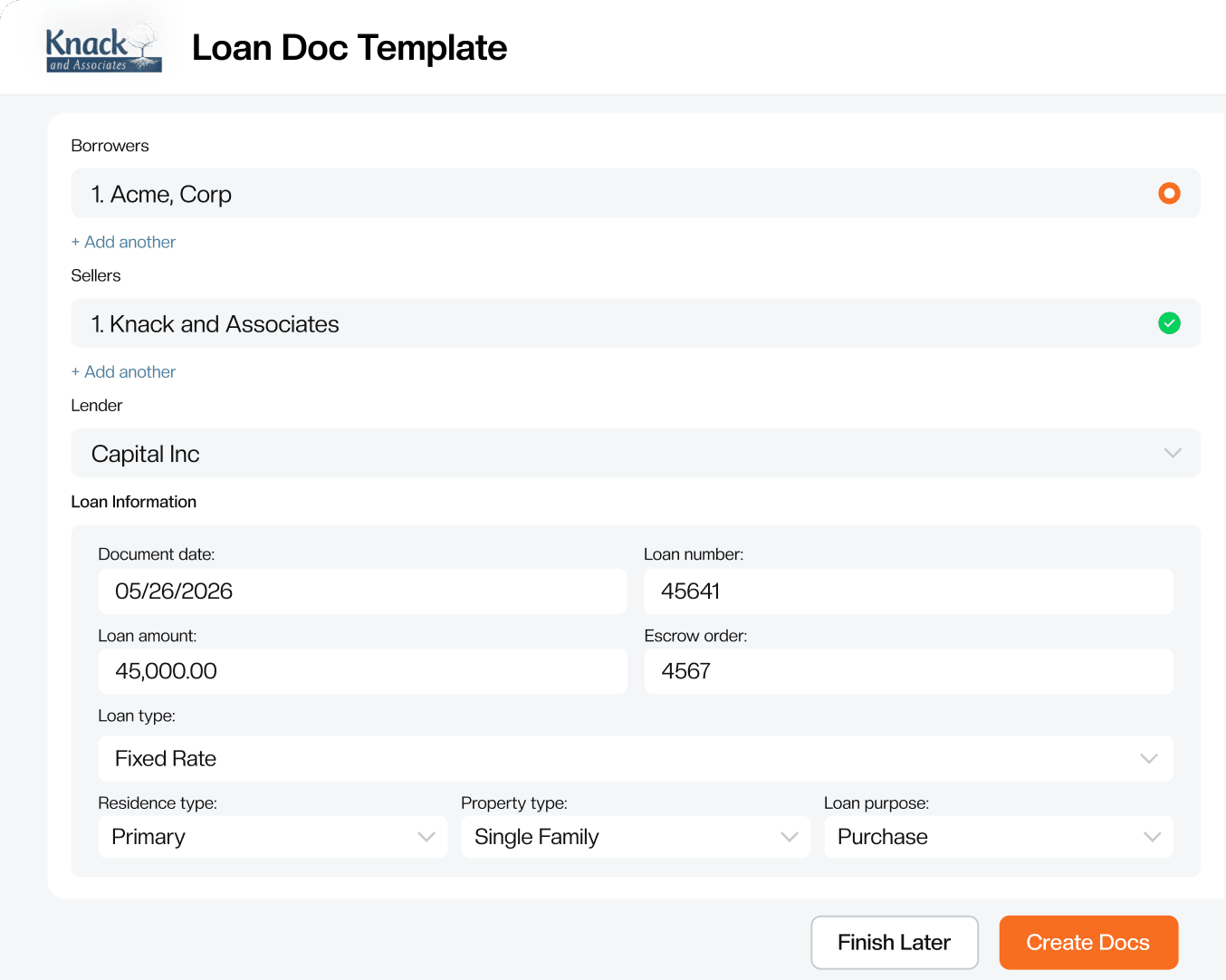
Task: Click the orange status circle for Acme, Corp
Action: tap(1169, 193)
